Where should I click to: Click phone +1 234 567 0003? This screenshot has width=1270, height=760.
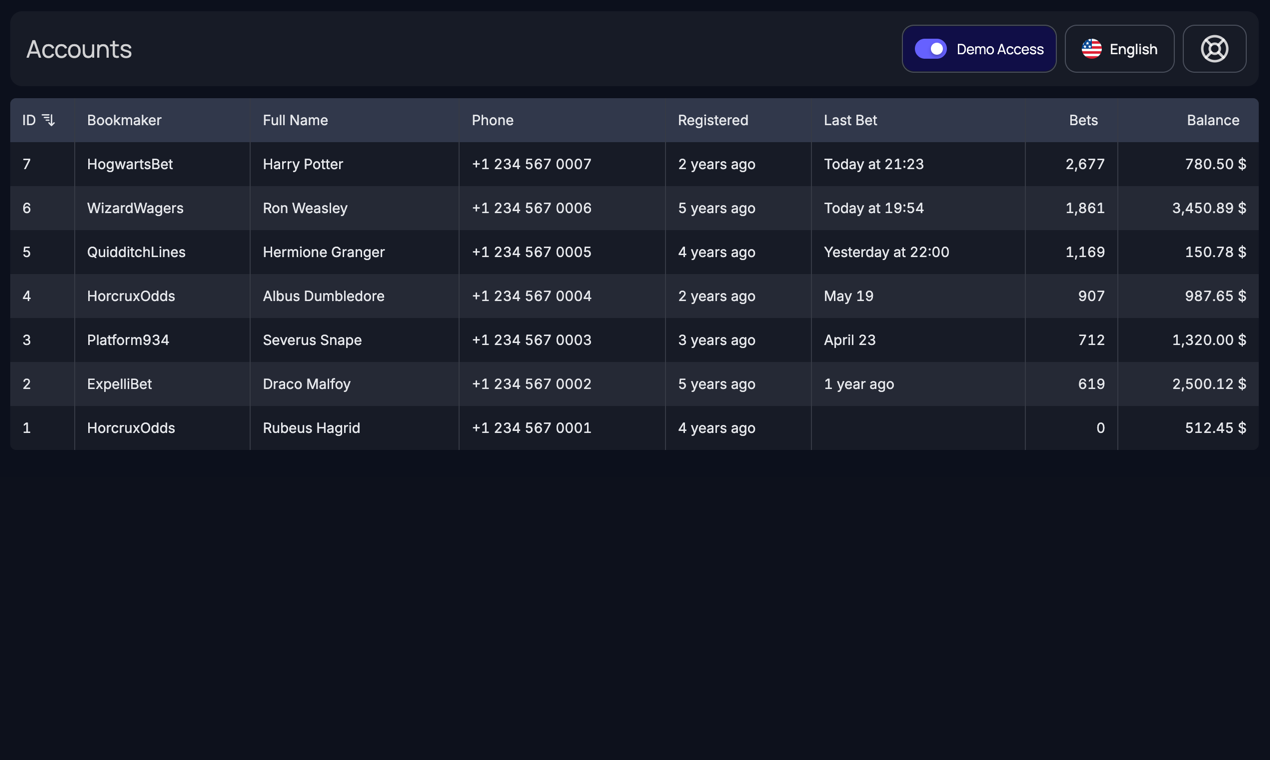532,340
